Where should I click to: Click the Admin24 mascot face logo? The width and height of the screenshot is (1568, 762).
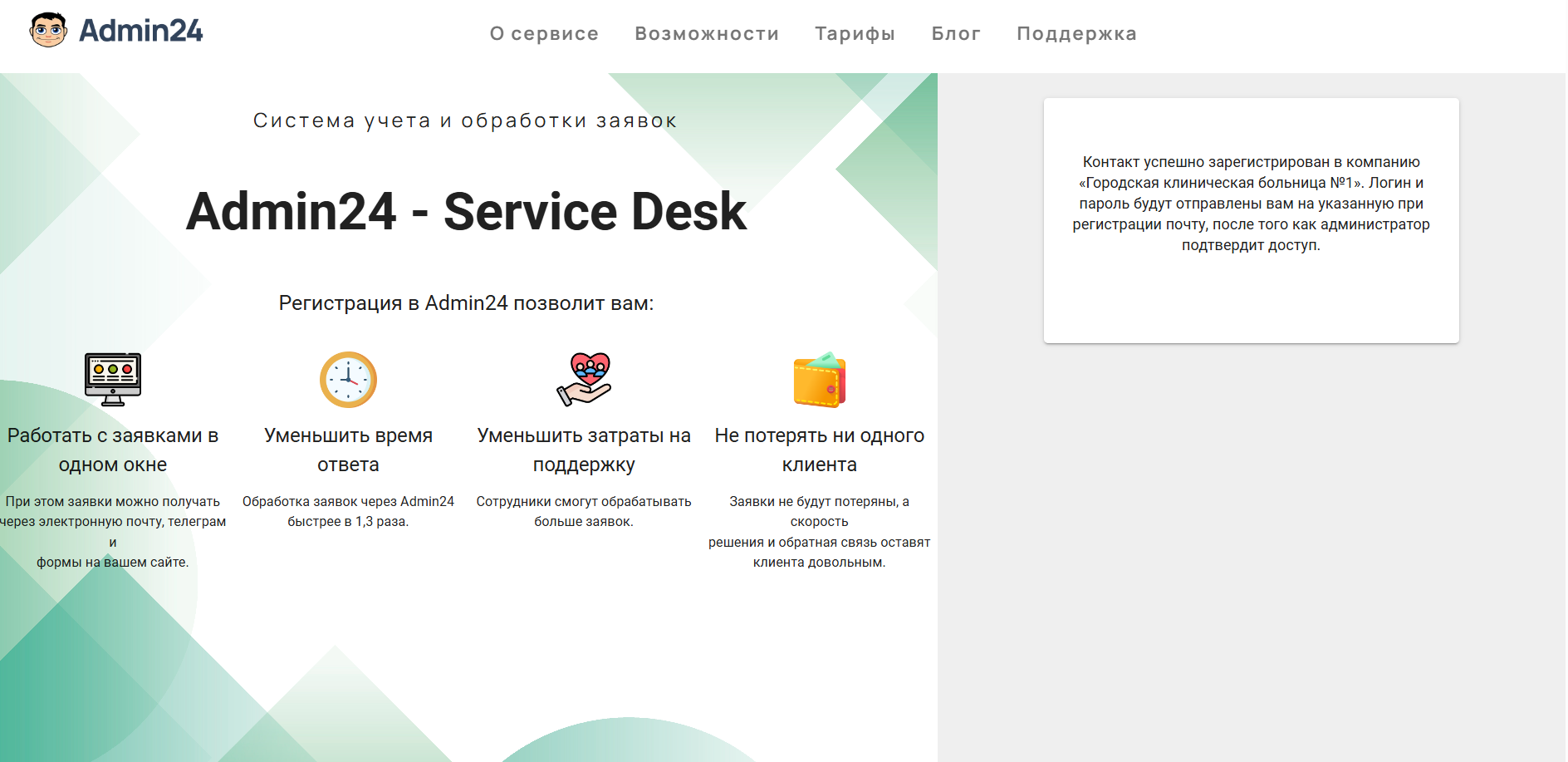click(x=48, y=30)
